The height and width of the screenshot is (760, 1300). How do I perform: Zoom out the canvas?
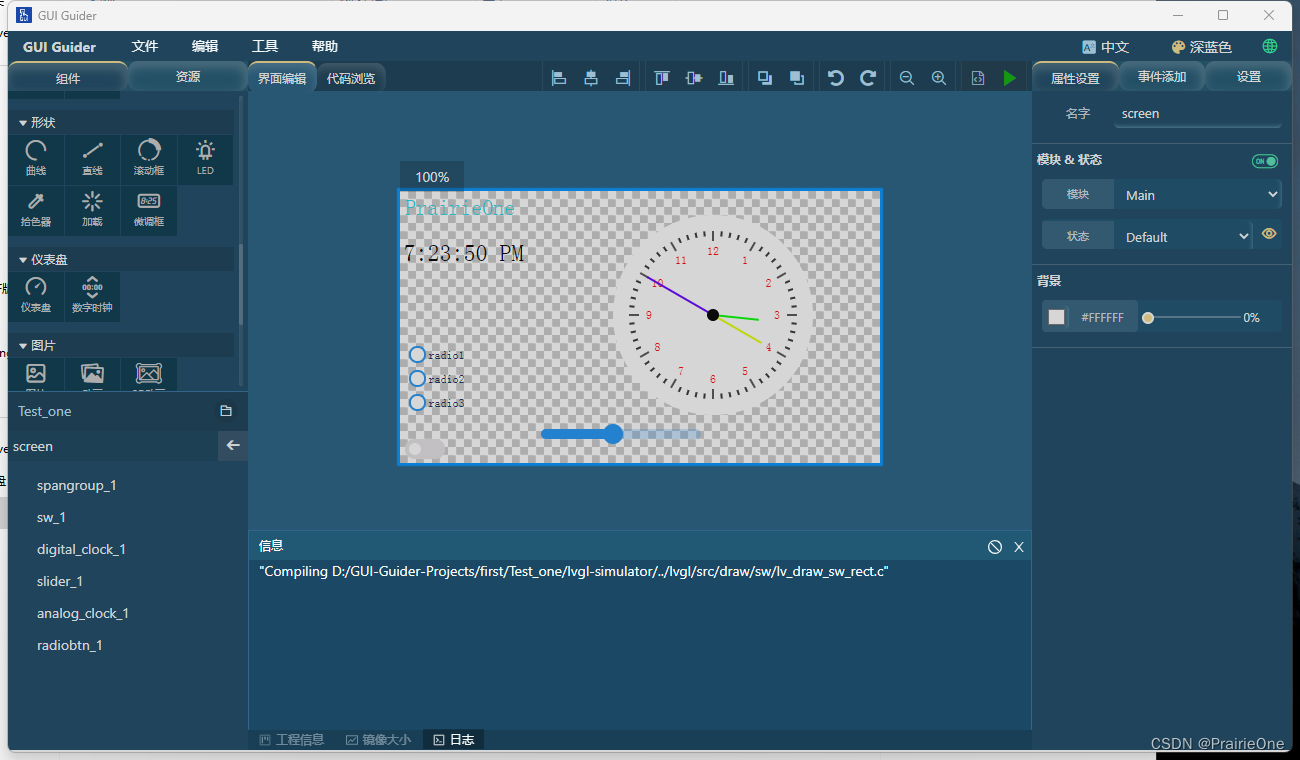(907, 78)
